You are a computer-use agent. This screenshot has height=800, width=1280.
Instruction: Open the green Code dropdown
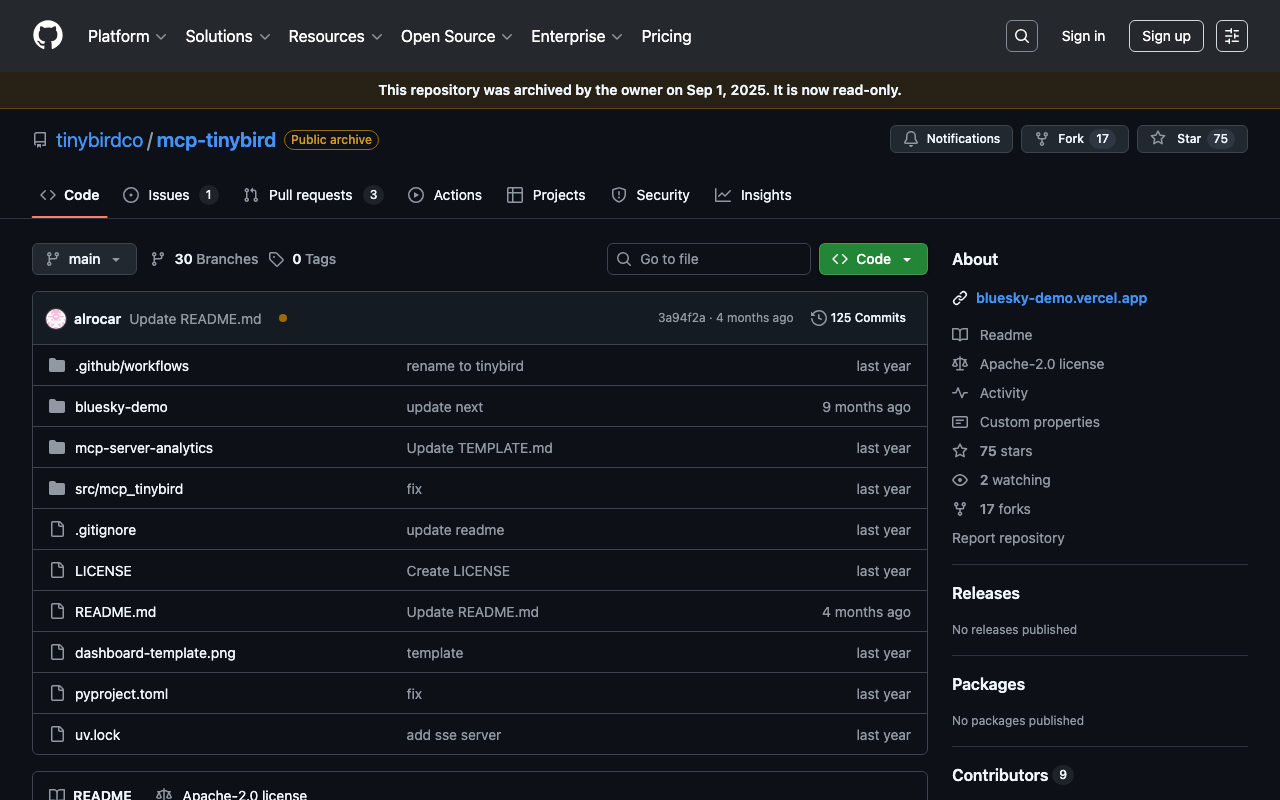[x=873, y=259]
